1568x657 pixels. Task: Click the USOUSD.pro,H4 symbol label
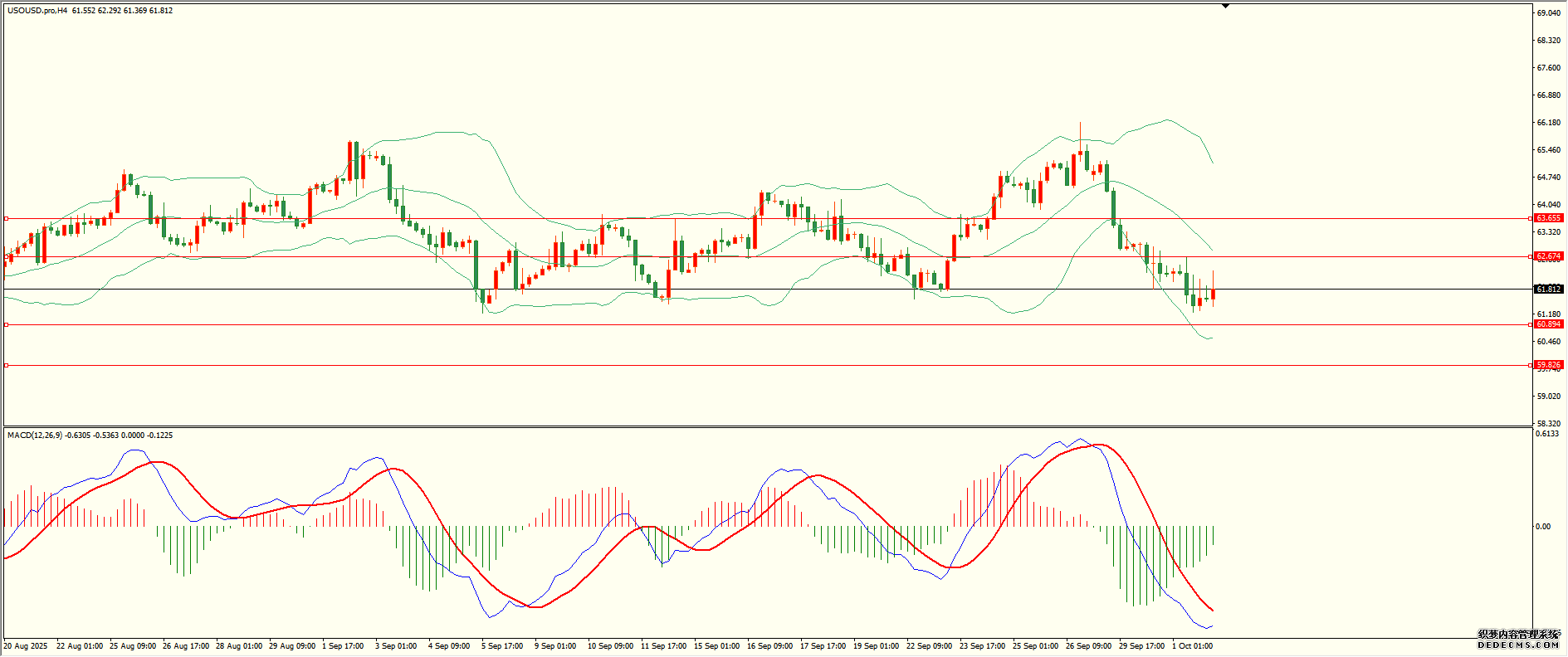coord(37,11)
